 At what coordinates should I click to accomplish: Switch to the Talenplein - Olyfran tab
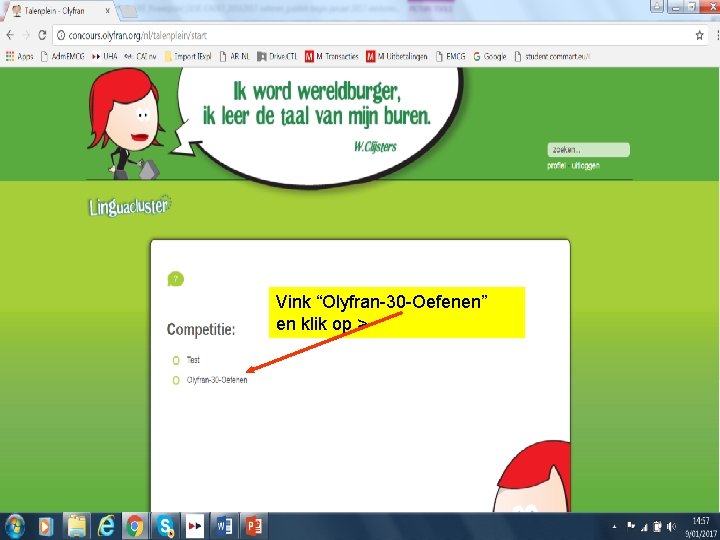[x=55, y=11]
